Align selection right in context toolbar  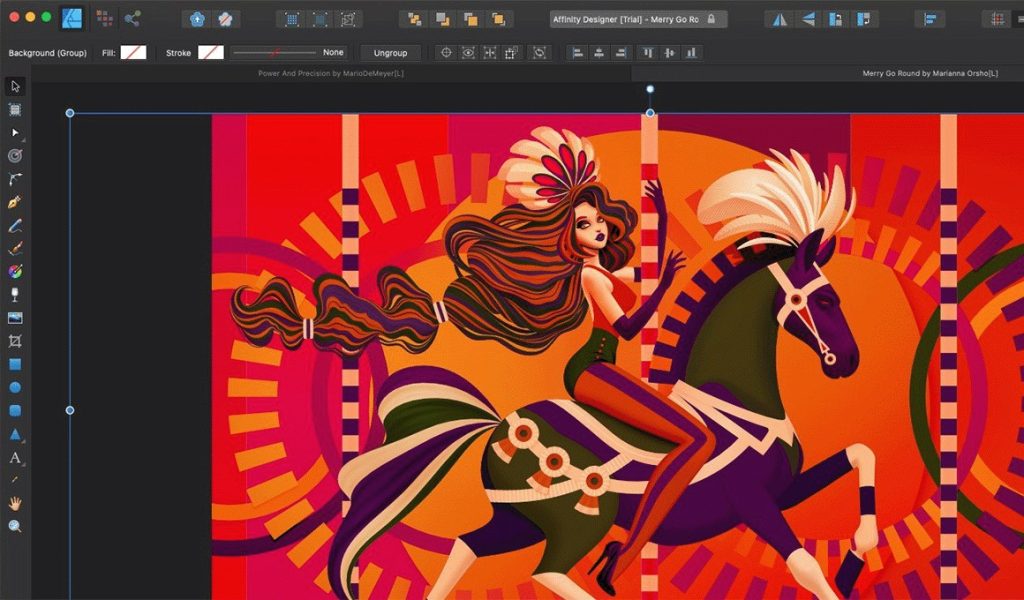(x=621, y=53)
